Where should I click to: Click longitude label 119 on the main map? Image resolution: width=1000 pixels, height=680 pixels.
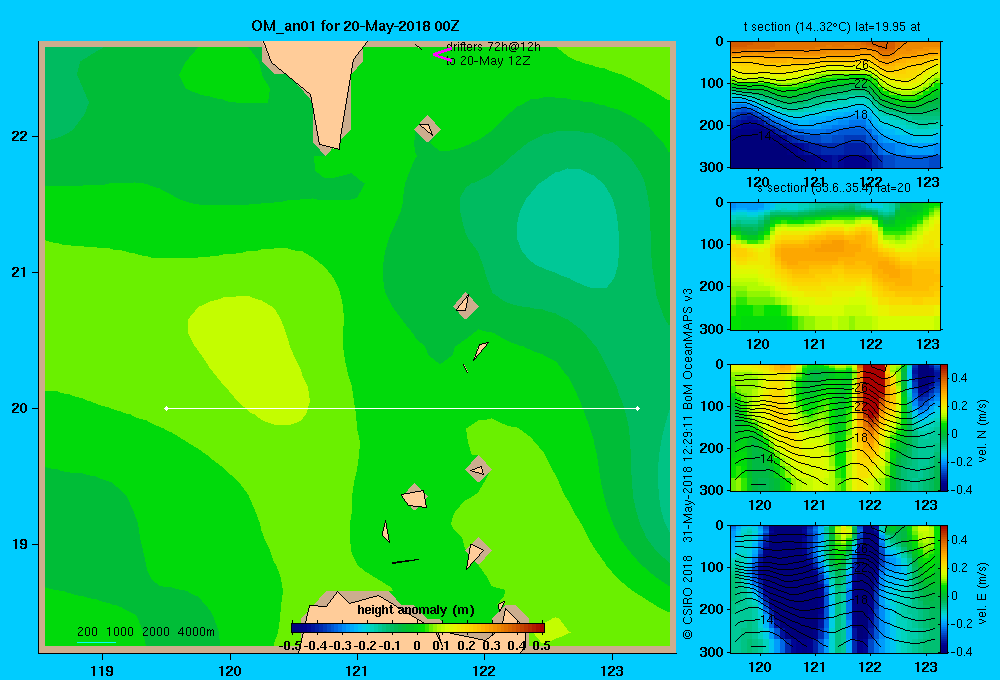click(x=103, y=670)
